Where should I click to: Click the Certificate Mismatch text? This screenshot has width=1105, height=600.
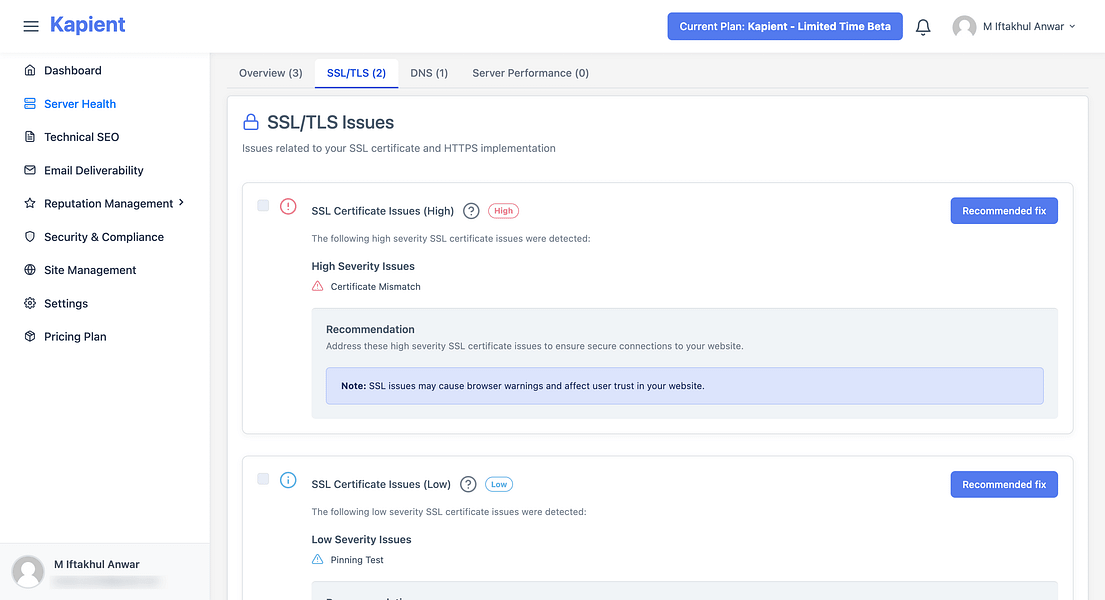[x=376, y=287]
